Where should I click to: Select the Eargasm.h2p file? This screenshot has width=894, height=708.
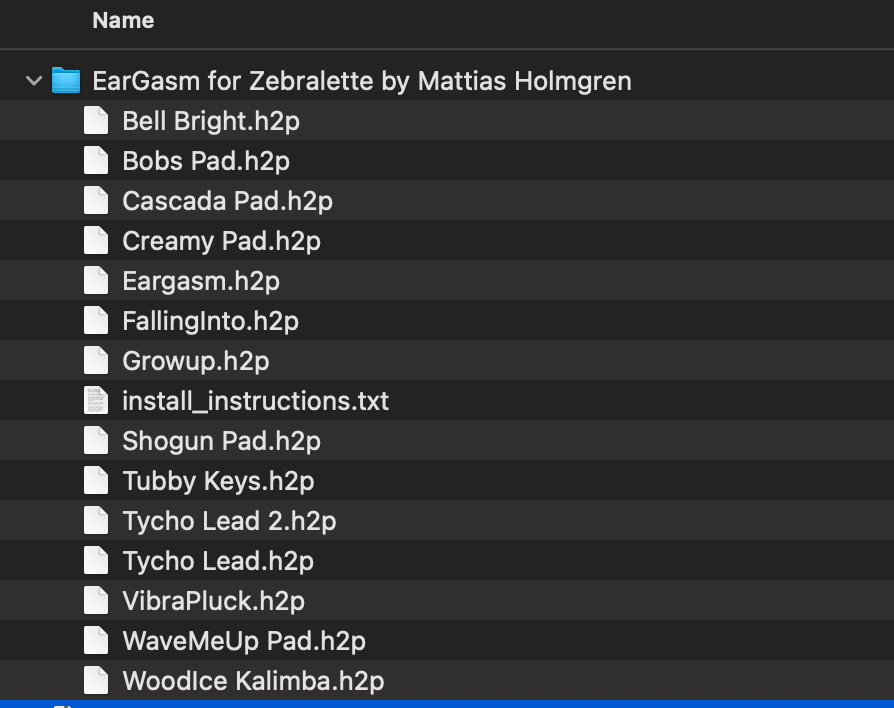200,281
